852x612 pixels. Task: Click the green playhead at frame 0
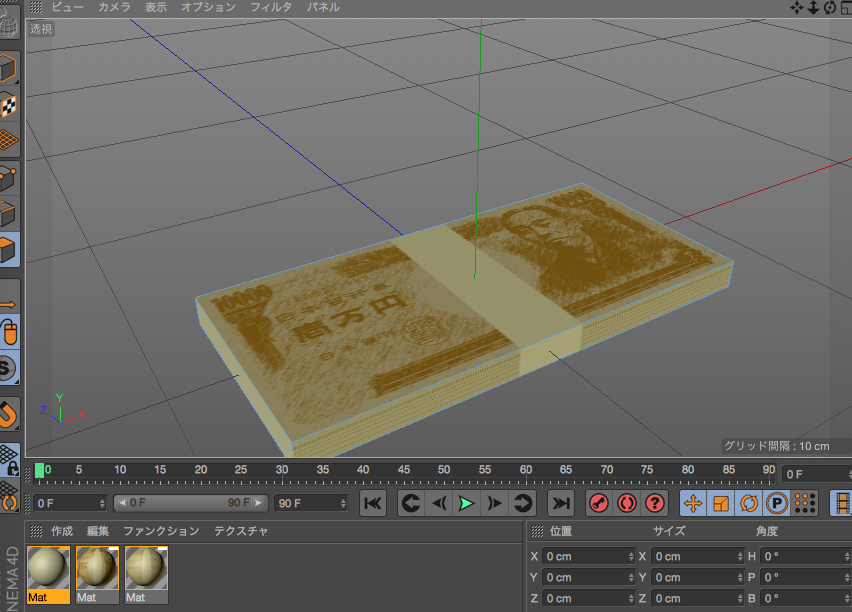pyautogui.click(x=39, y=471)
